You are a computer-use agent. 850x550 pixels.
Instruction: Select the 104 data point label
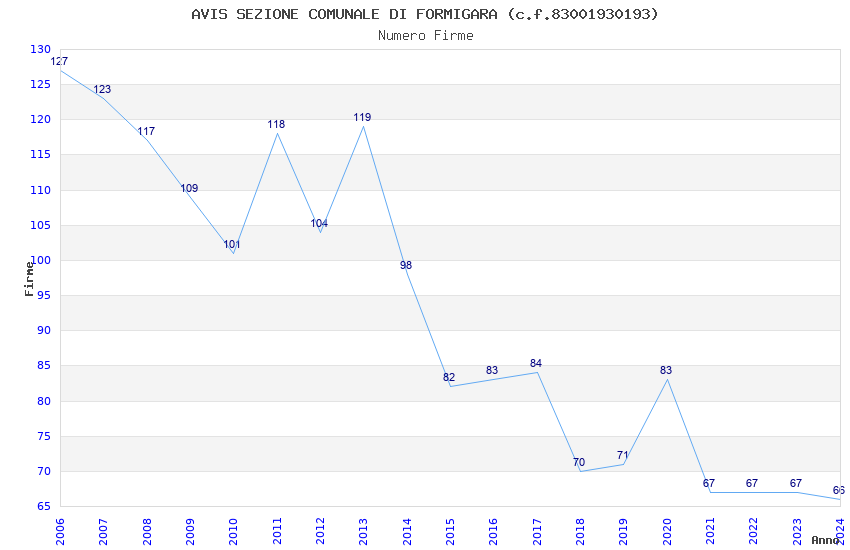319,223
